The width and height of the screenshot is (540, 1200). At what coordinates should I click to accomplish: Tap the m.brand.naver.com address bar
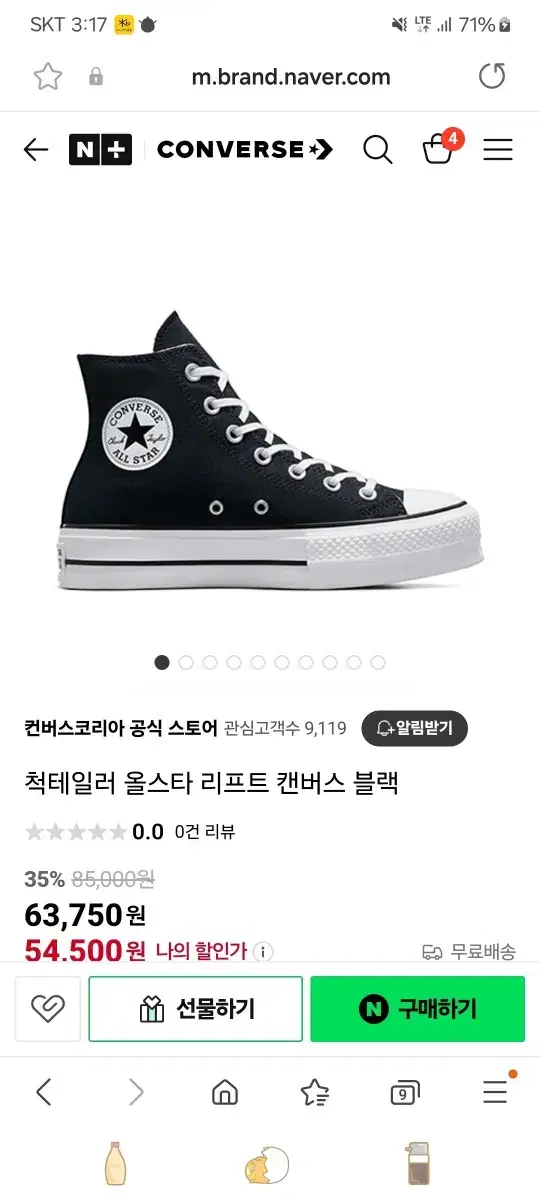[290, 77]
